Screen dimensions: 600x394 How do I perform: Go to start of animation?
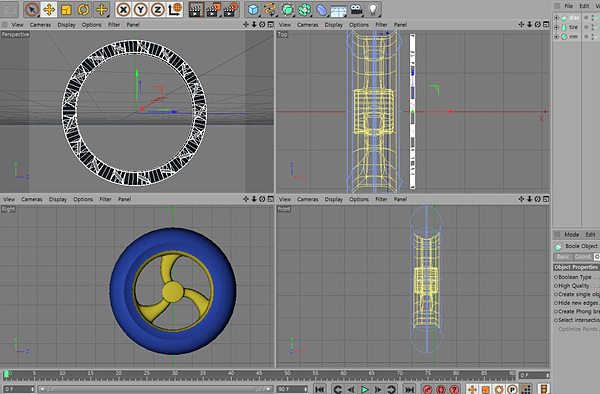tap(320, 389)
